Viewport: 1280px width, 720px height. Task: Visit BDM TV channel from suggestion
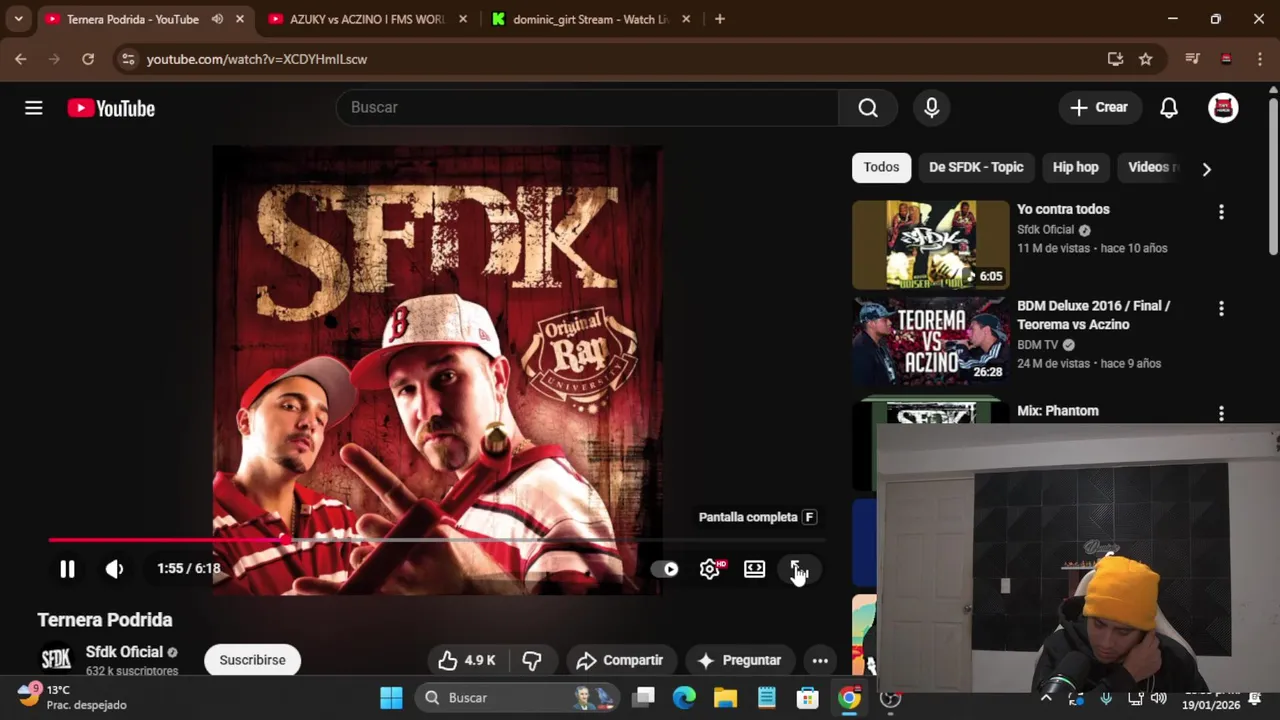point(1038,345)
